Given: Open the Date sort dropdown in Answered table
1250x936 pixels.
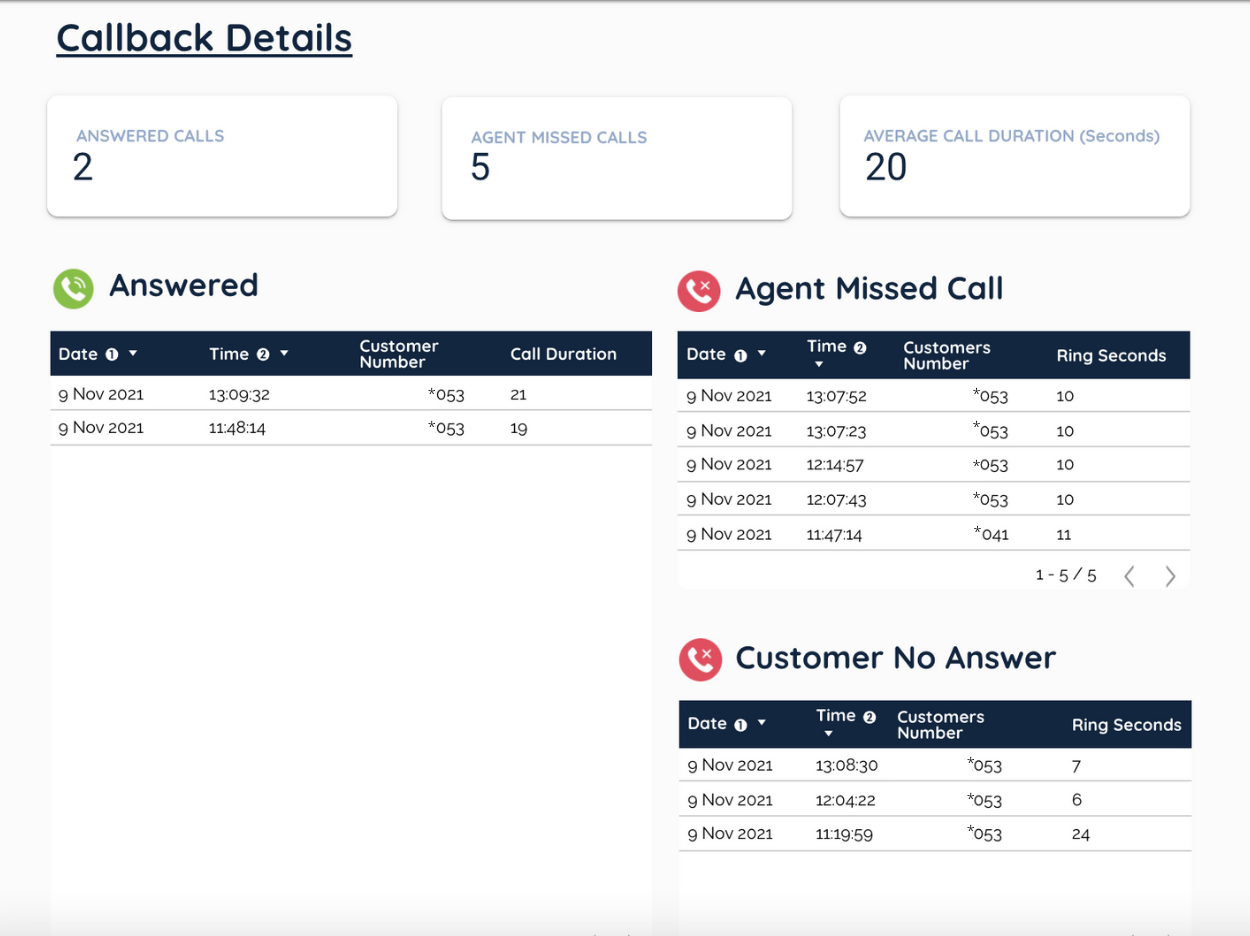Looking at the screenshot, I should click(133, 354).
